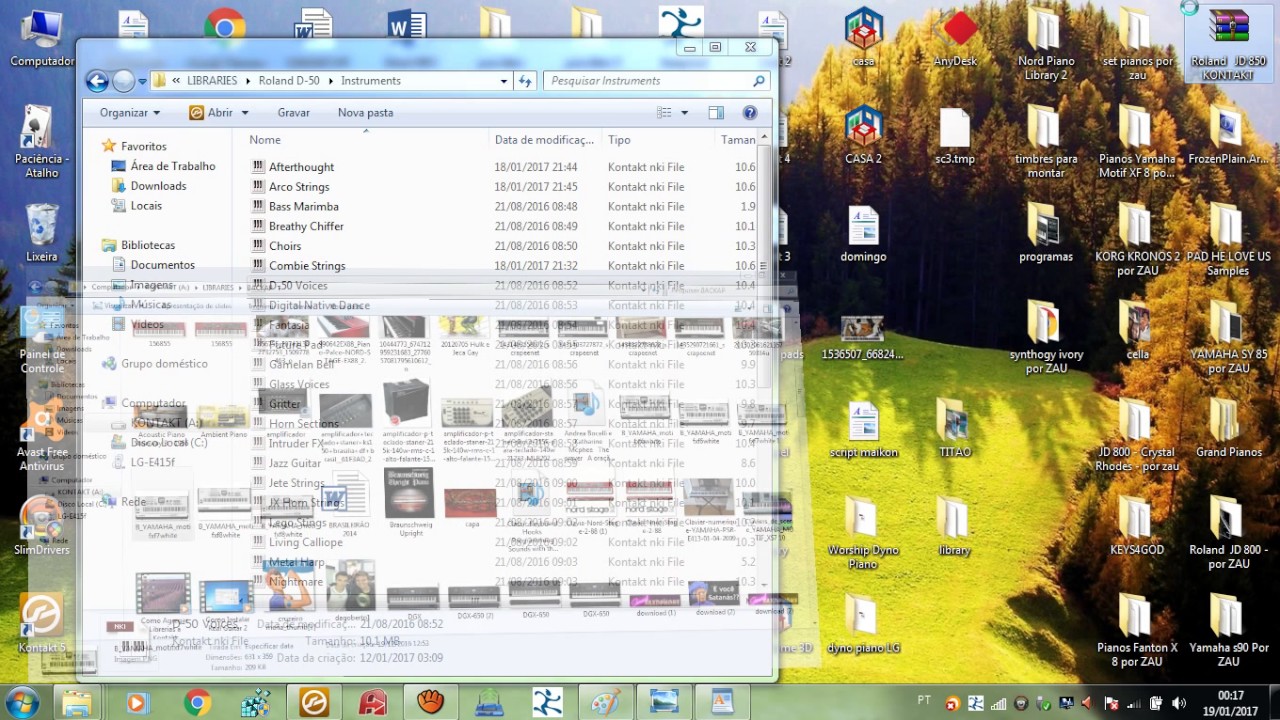1280x720 pixels.
Task: Select the Bass Marimba file
Action: (303, 207)
